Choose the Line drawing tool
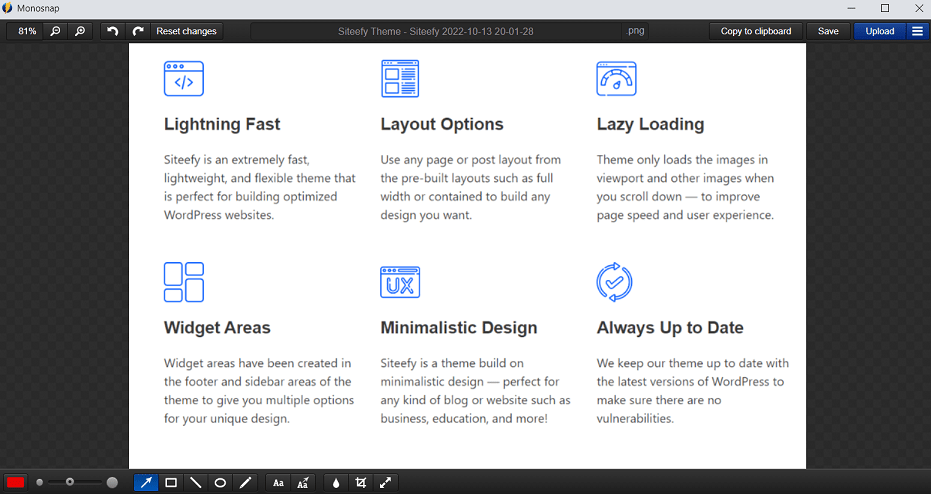The image size is (931, 494). click(x=195, y=483)
